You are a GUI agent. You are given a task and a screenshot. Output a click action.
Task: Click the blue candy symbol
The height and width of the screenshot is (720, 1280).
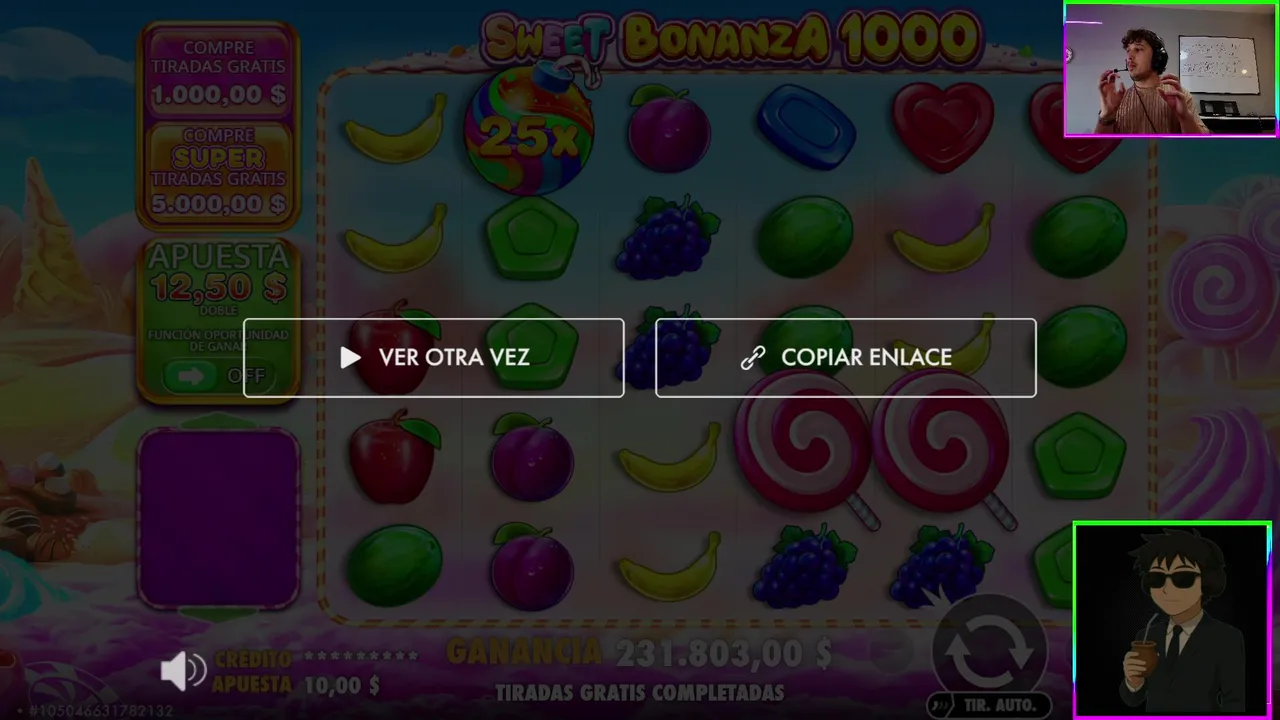coord(806,127)
